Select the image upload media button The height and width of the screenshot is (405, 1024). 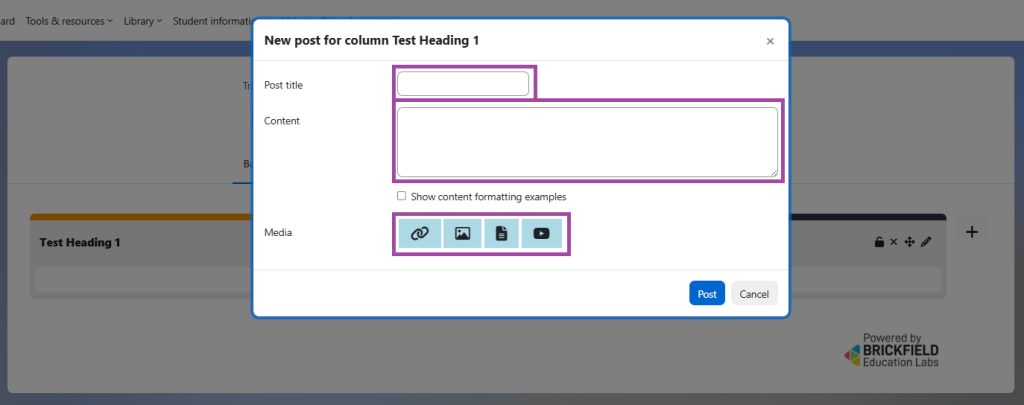tap(462, 233)
